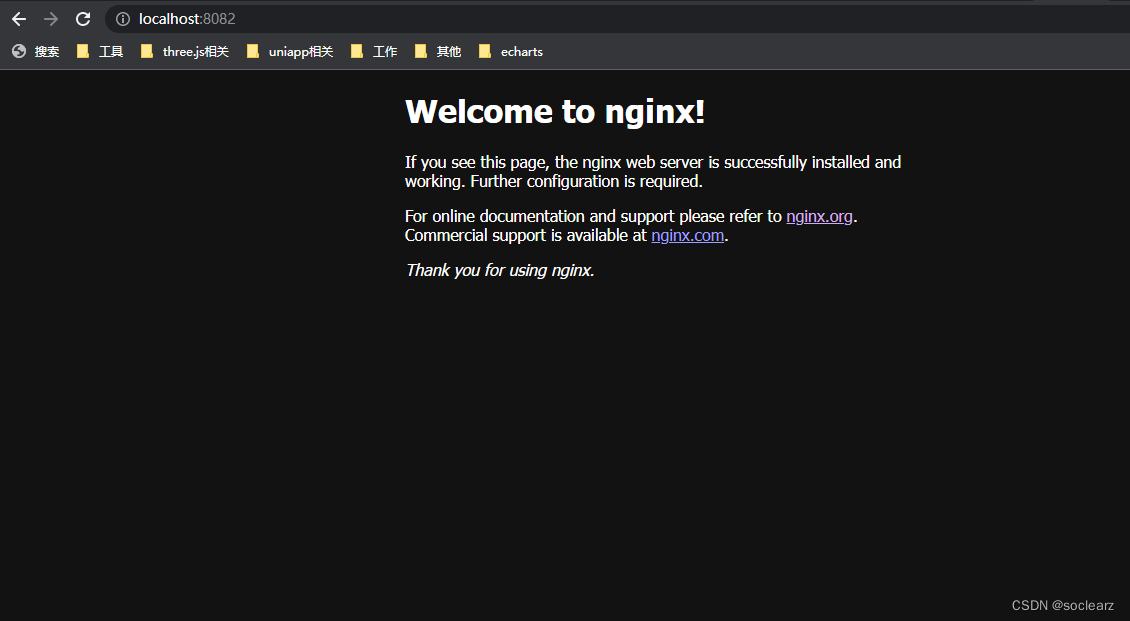Focus the address bar showing localhost:8082
The image size is (1130, 621).
click(620, 19)
